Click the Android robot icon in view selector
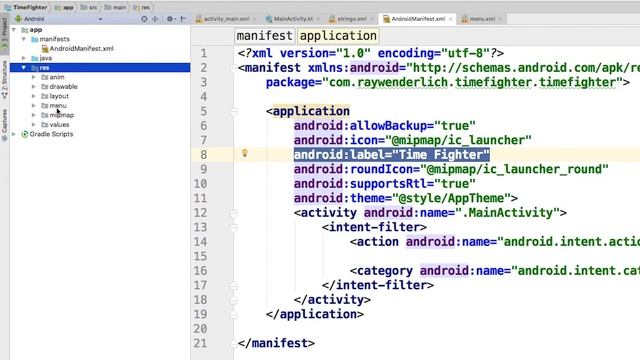The width and height of the screenshot is (640, 360). (18, 19)
